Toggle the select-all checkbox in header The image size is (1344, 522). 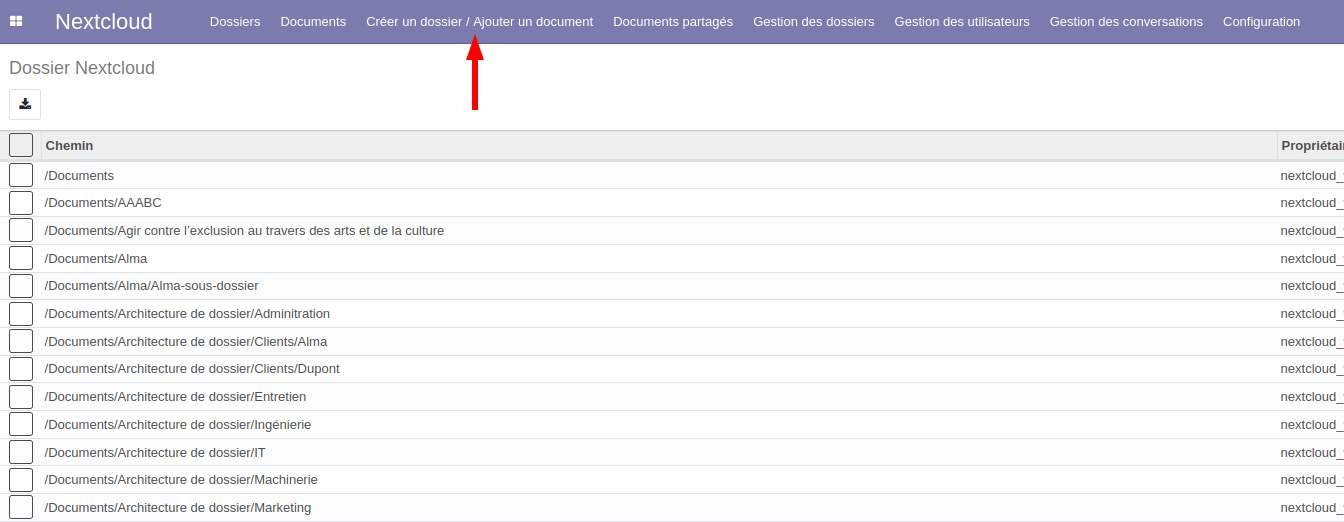pyautogui.click(x=21, y=145)
